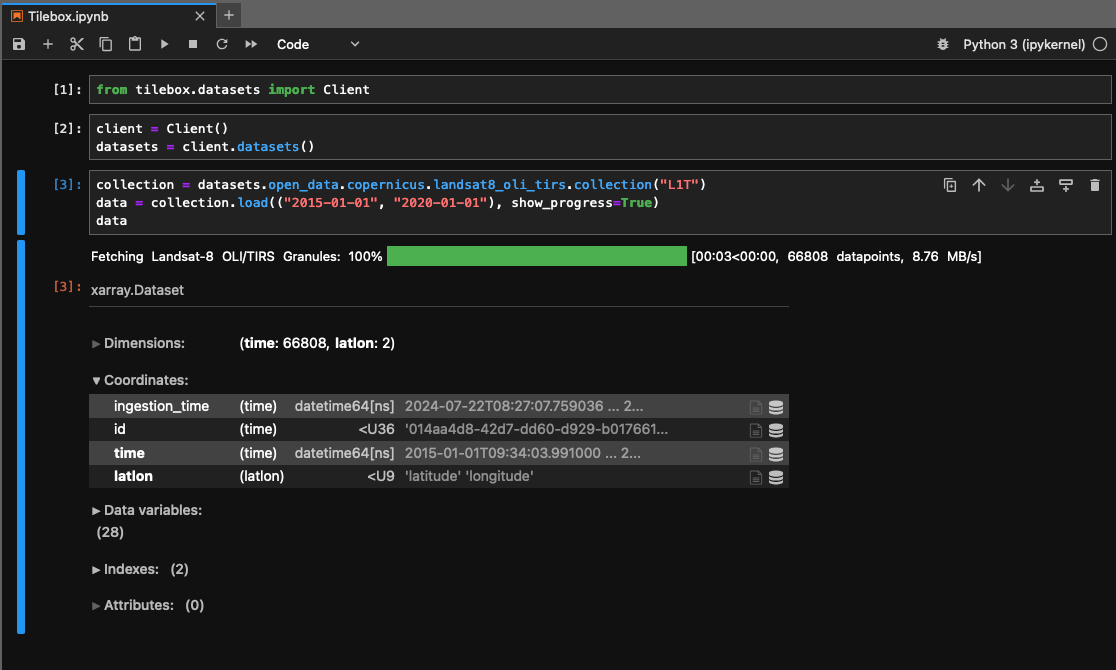Collapse the Coordinates section
This screenshot has height=670, width=1116.
click(x=139, y=380)
